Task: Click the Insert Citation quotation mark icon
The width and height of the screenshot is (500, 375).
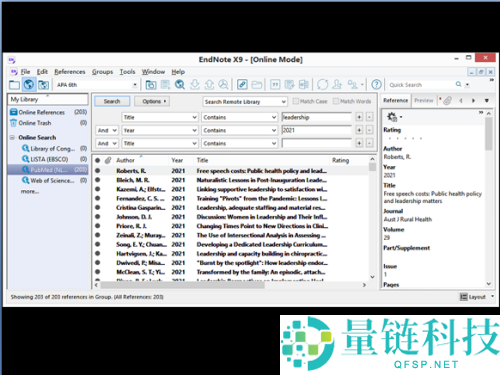Action: 275,85
